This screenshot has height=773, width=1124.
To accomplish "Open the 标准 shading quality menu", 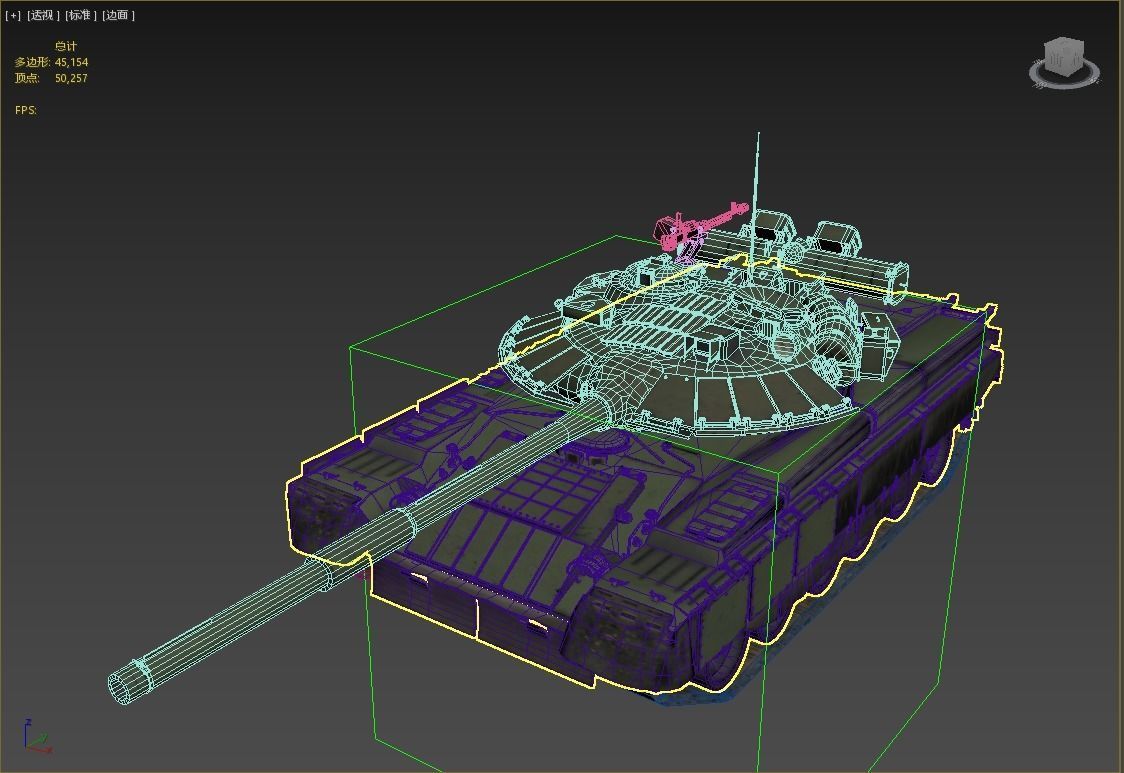I will [x=80, y=15].
